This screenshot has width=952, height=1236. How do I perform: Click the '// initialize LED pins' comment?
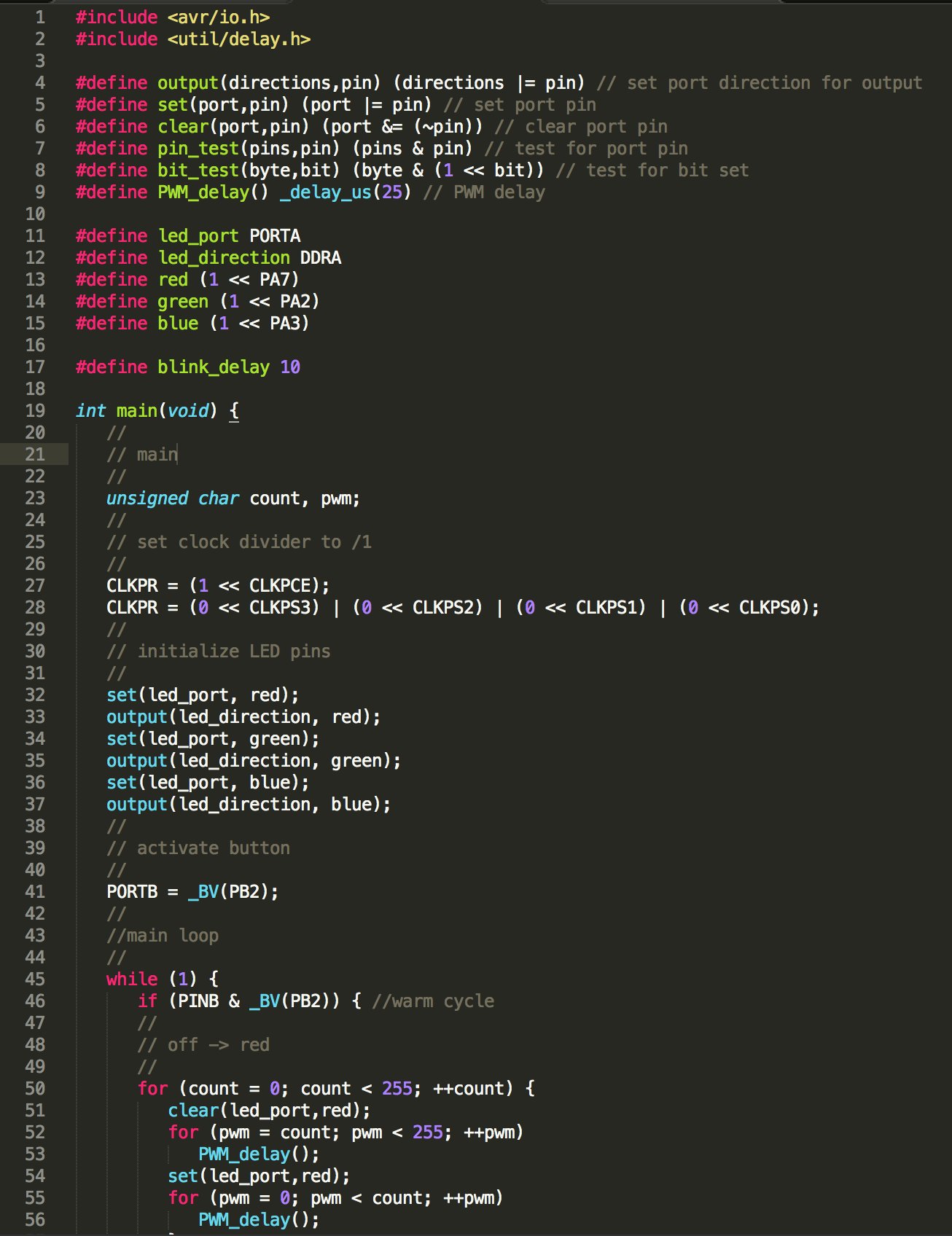pos(219,652)
